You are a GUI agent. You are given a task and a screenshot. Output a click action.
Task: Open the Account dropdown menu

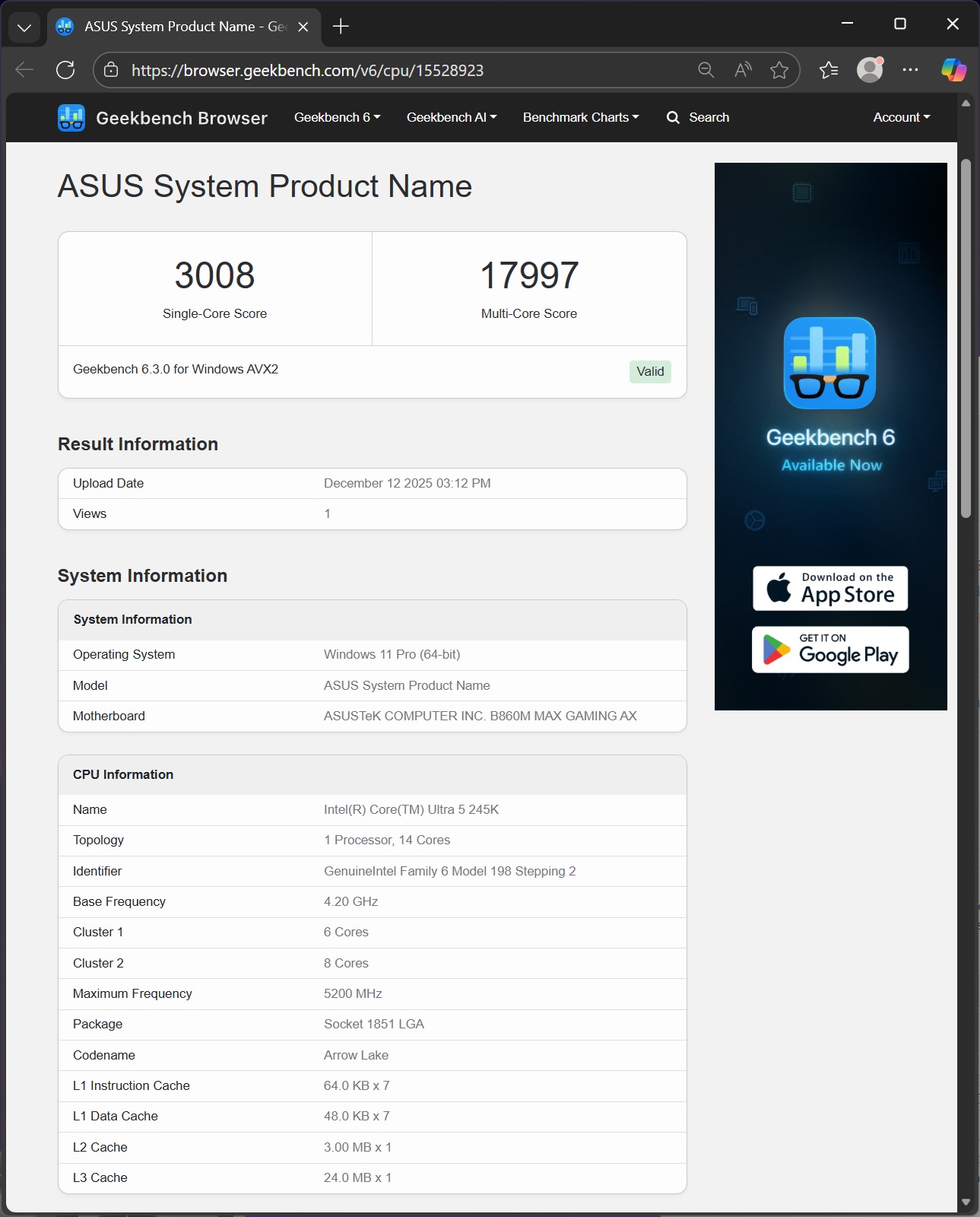(901, 117)
